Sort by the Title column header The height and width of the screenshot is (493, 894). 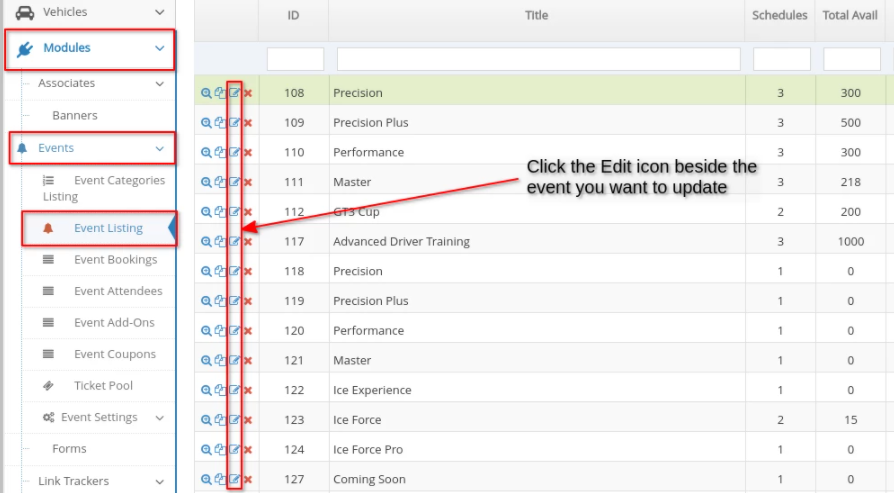click(x=537, y=15)
